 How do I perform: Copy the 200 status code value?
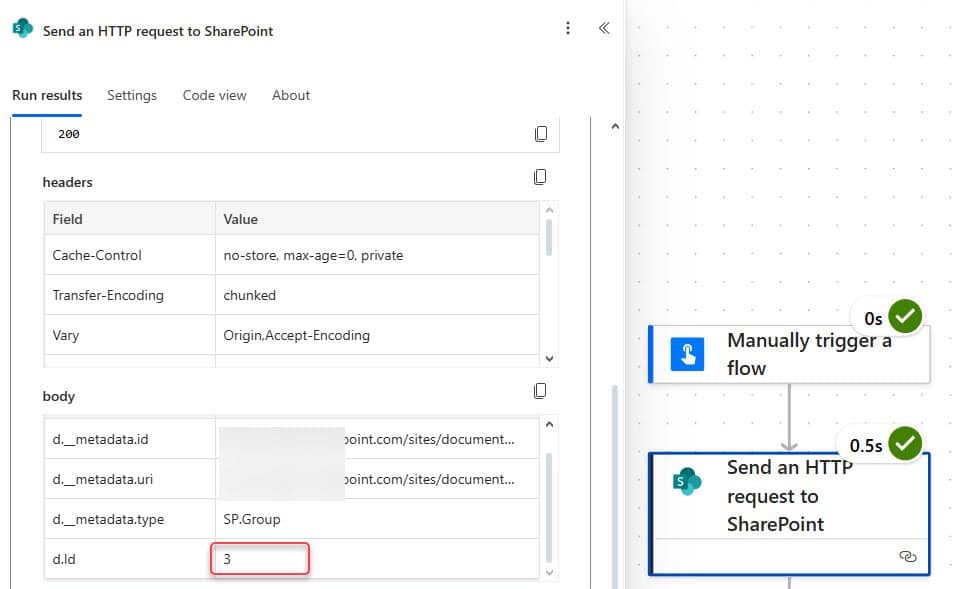coord(541,134)
